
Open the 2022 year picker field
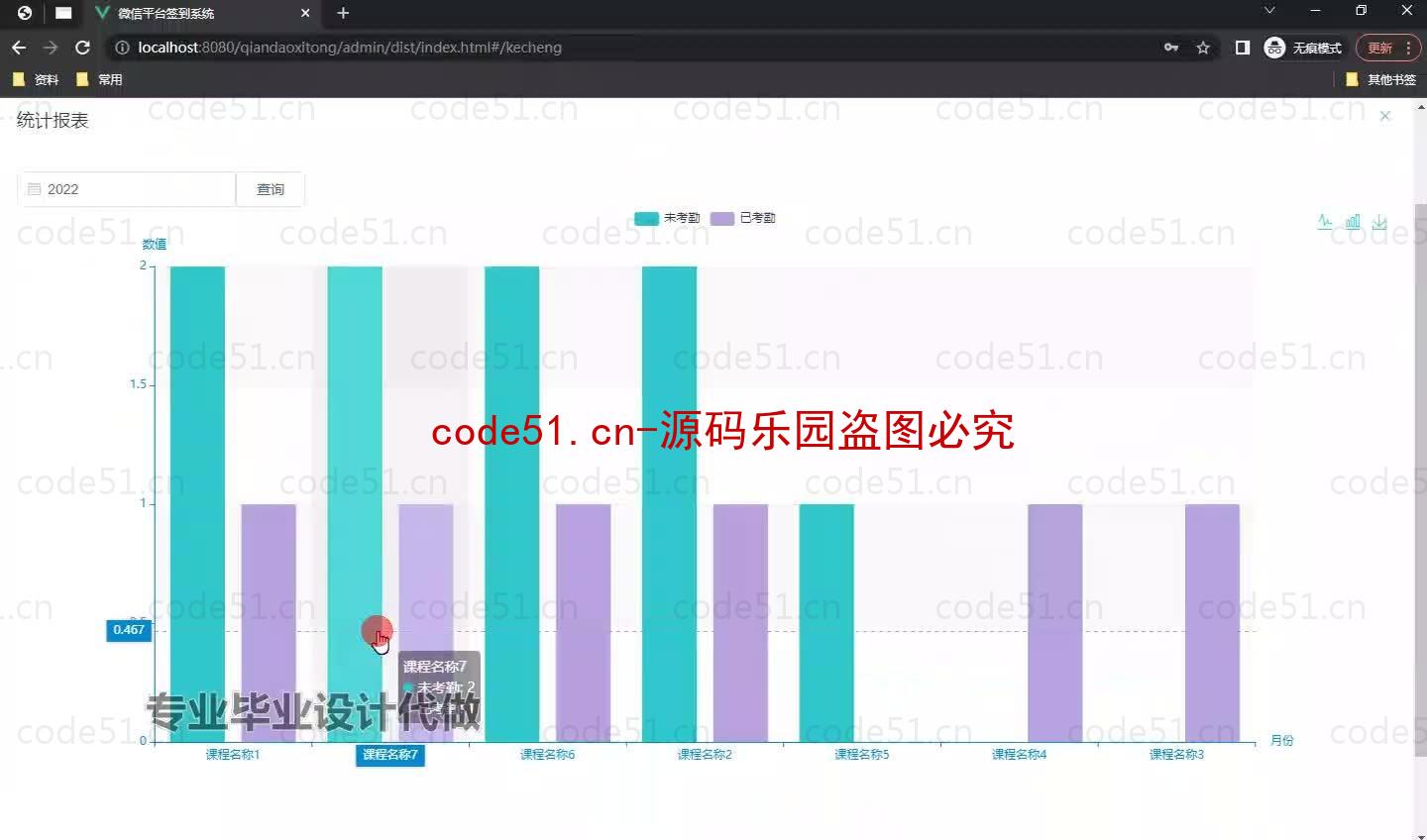point(127,189)
